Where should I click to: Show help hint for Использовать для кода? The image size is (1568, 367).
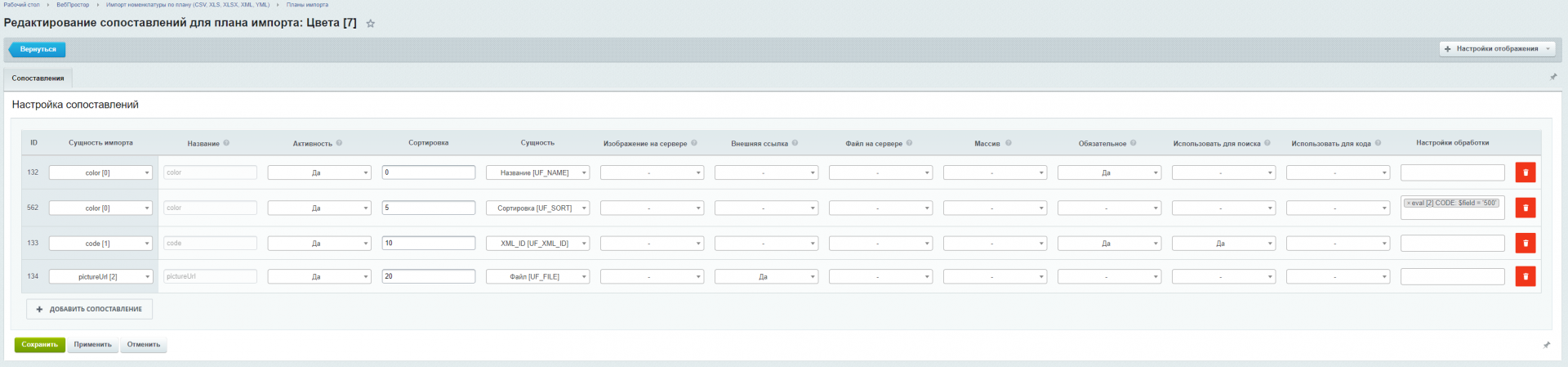click(x=1378, y=143)
